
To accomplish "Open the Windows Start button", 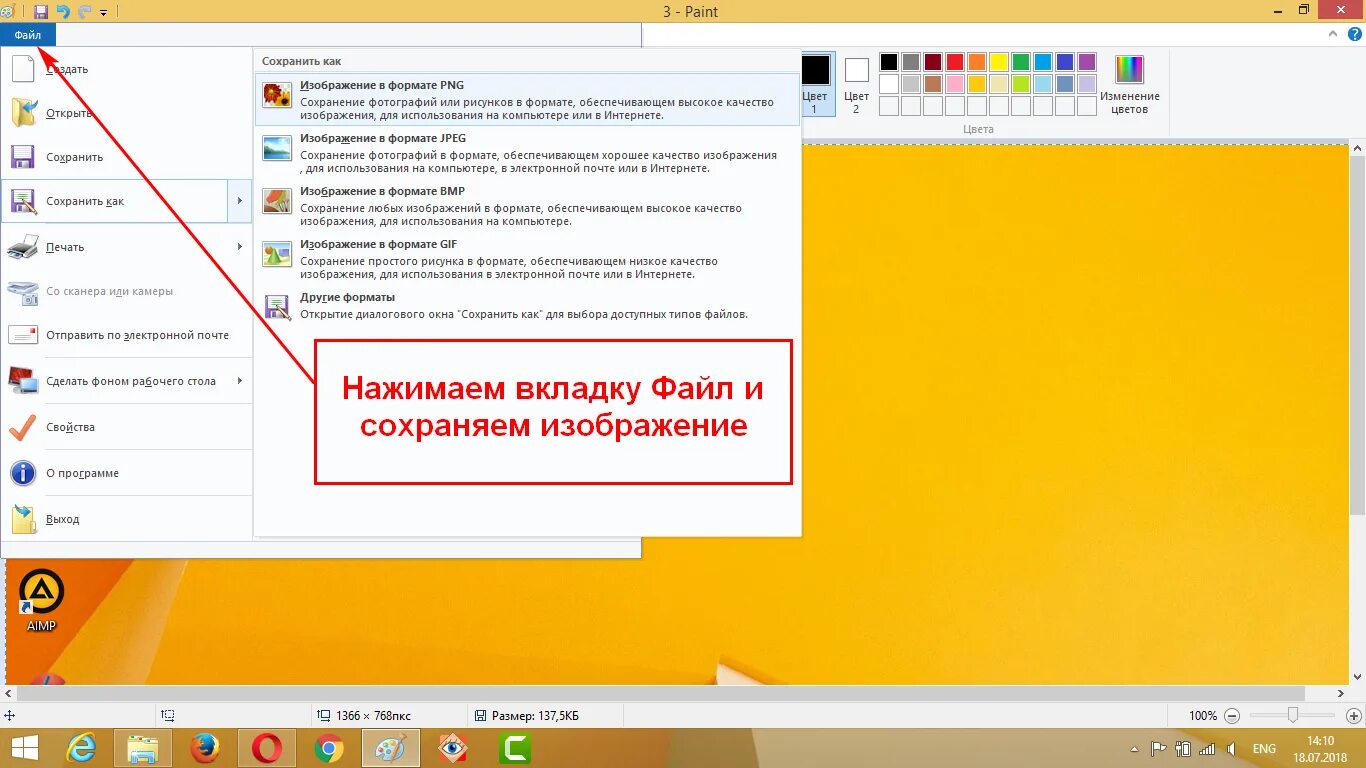I will click(x=24, y=748).
